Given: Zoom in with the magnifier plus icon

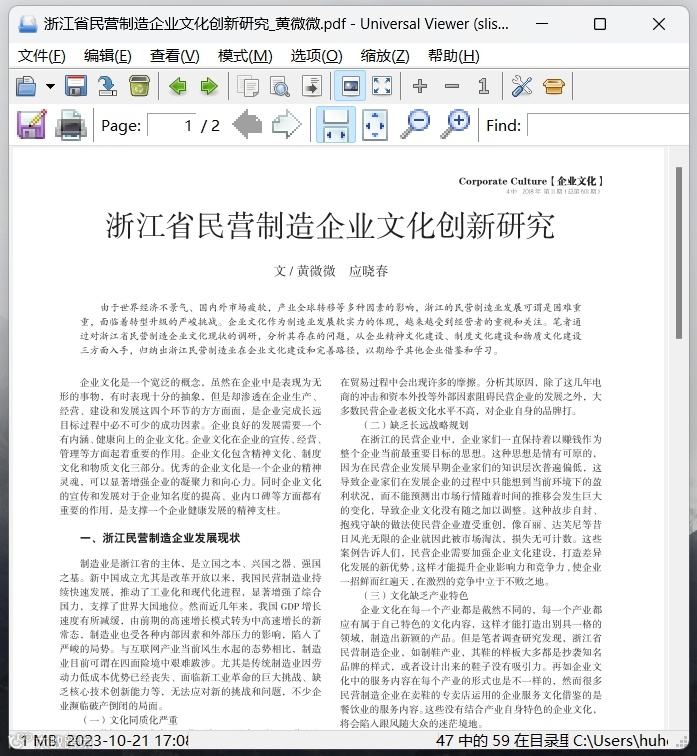Looking at the screenshot, I should [x=455, y=125].
